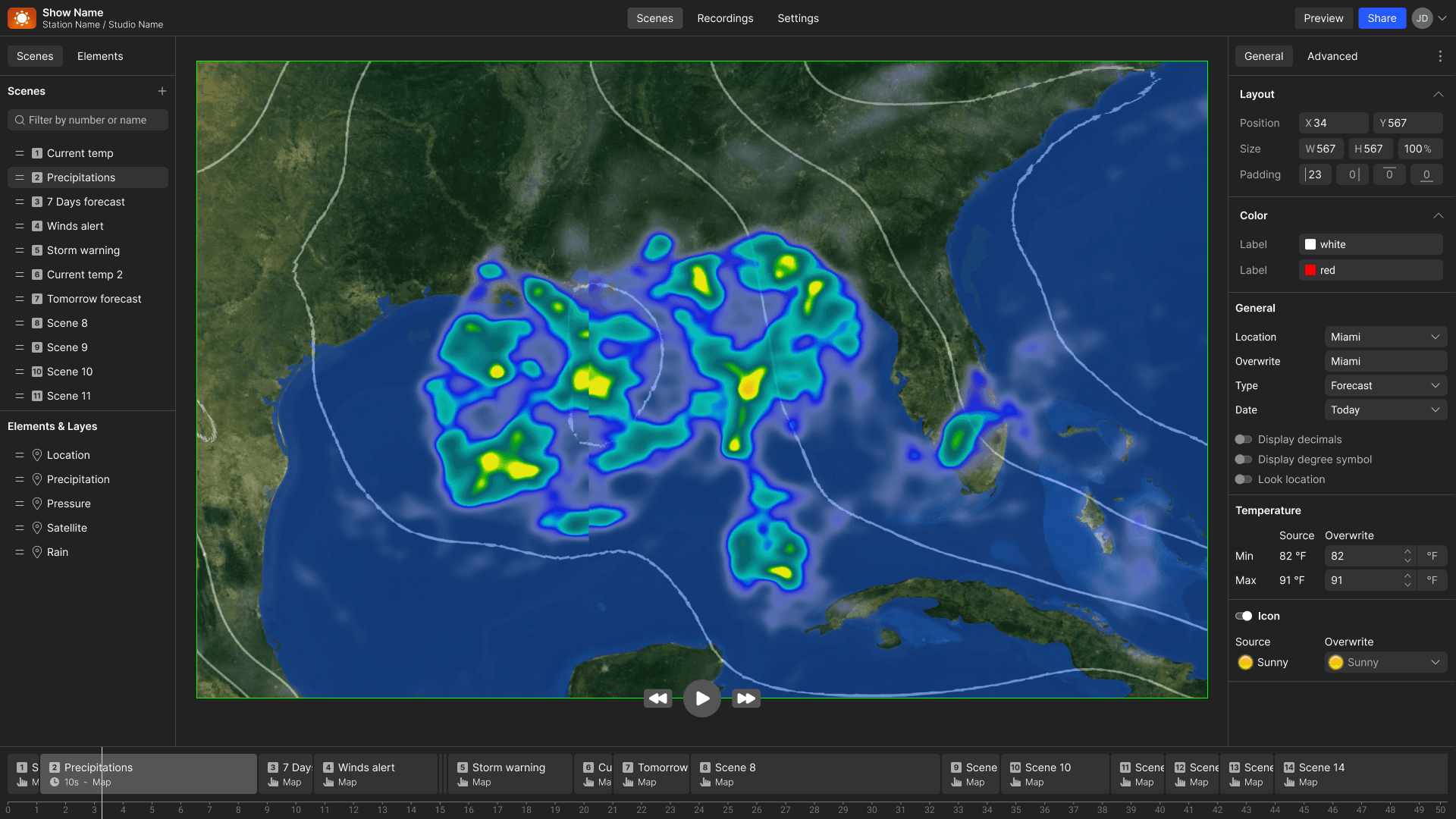Click the JD user avatar

click(1422, 18)
